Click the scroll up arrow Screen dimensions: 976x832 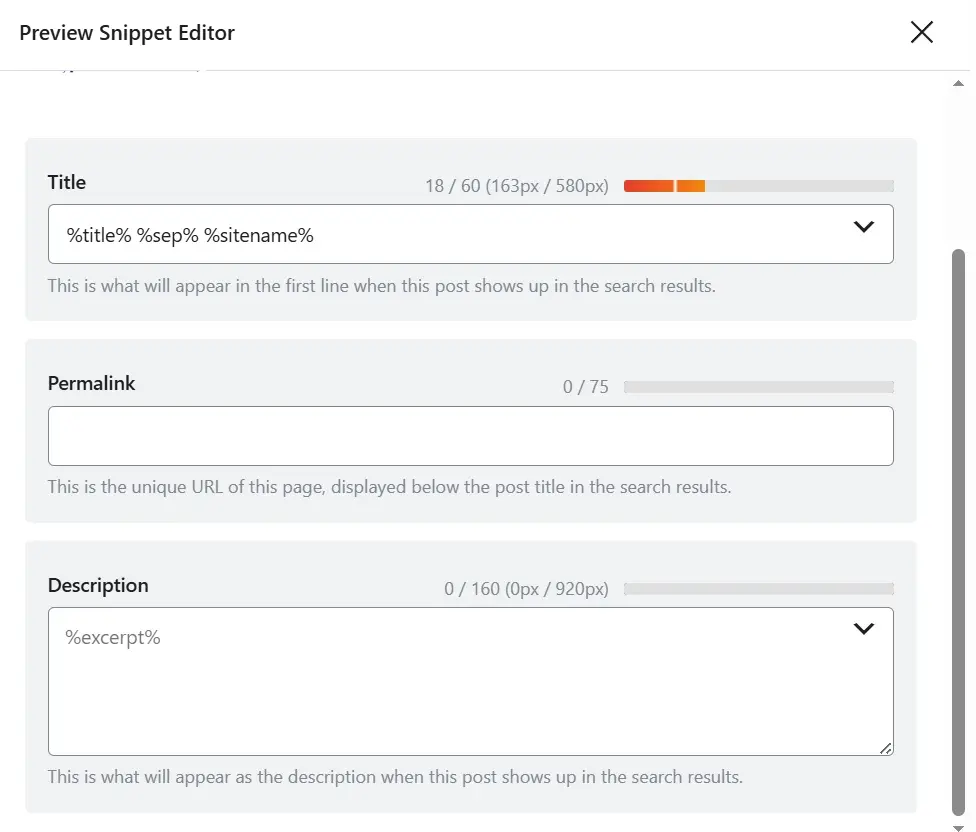[x=959, y=83]
